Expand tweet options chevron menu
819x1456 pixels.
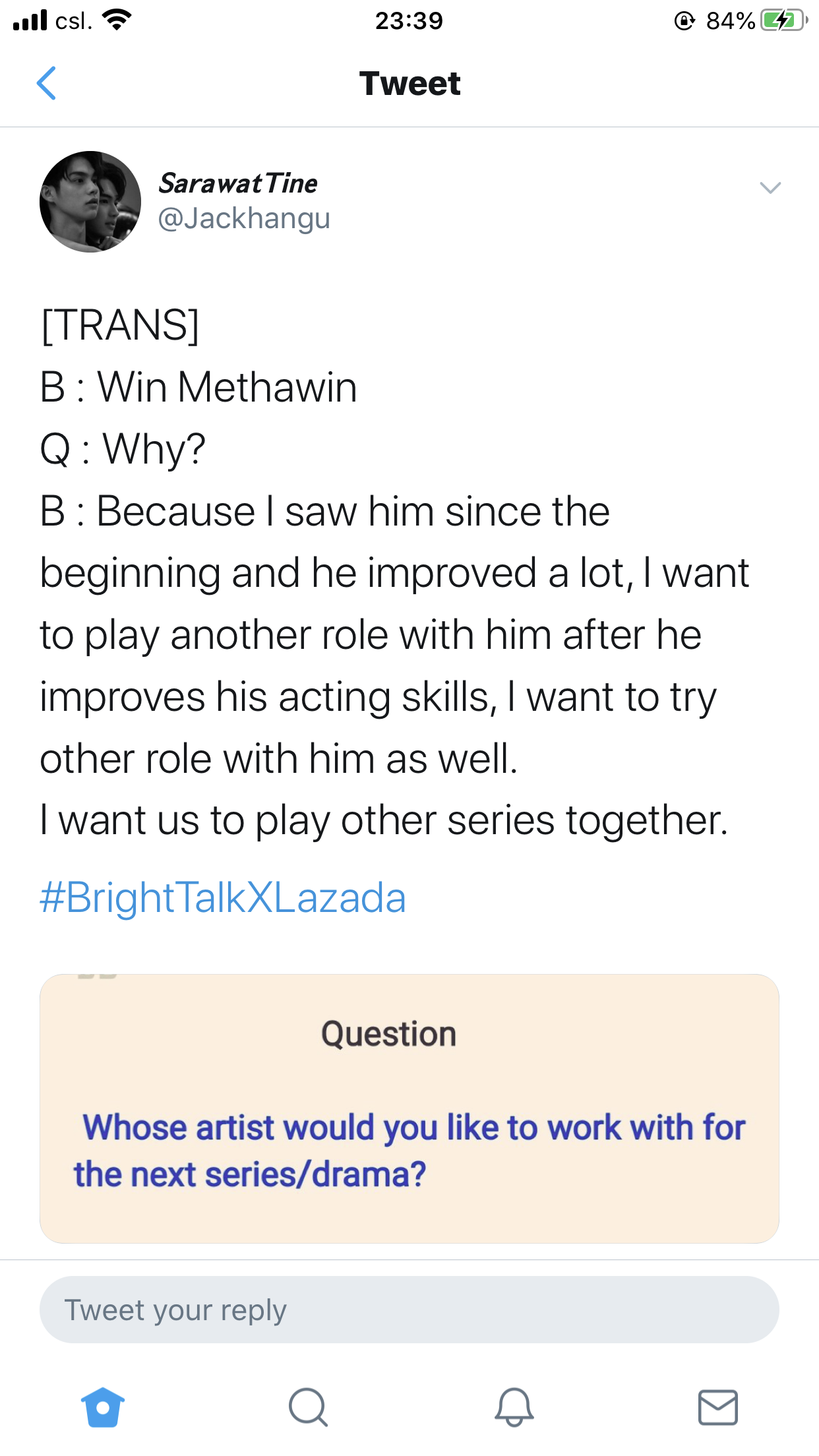[x=770, y=188]
